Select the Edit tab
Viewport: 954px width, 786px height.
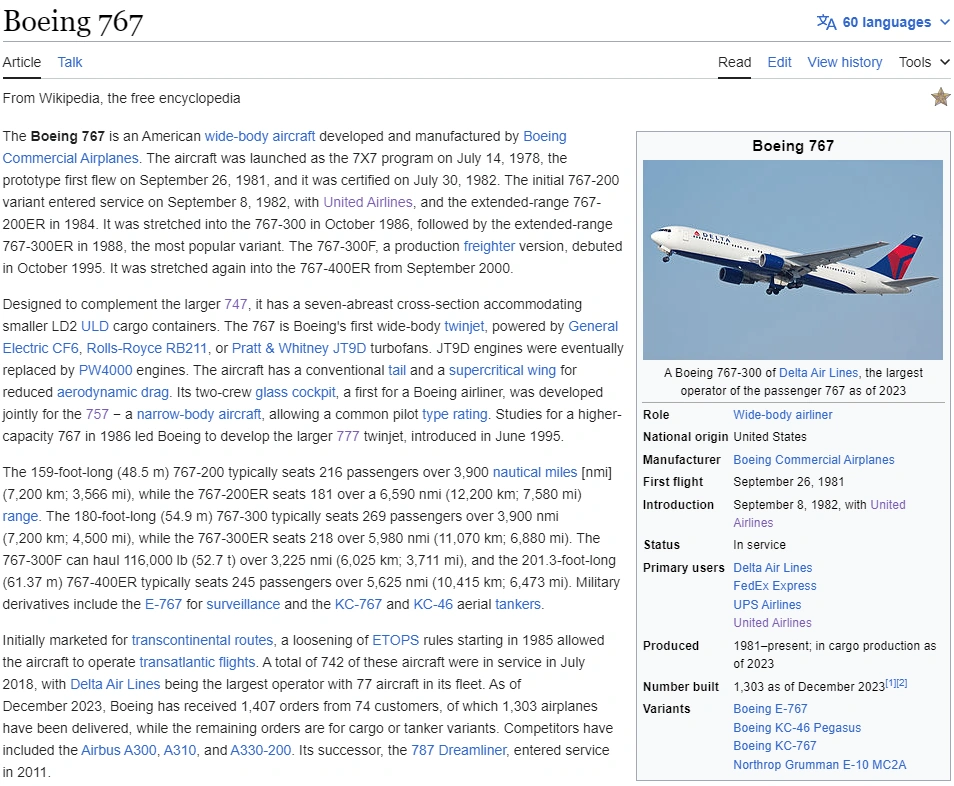coord(779,62)
